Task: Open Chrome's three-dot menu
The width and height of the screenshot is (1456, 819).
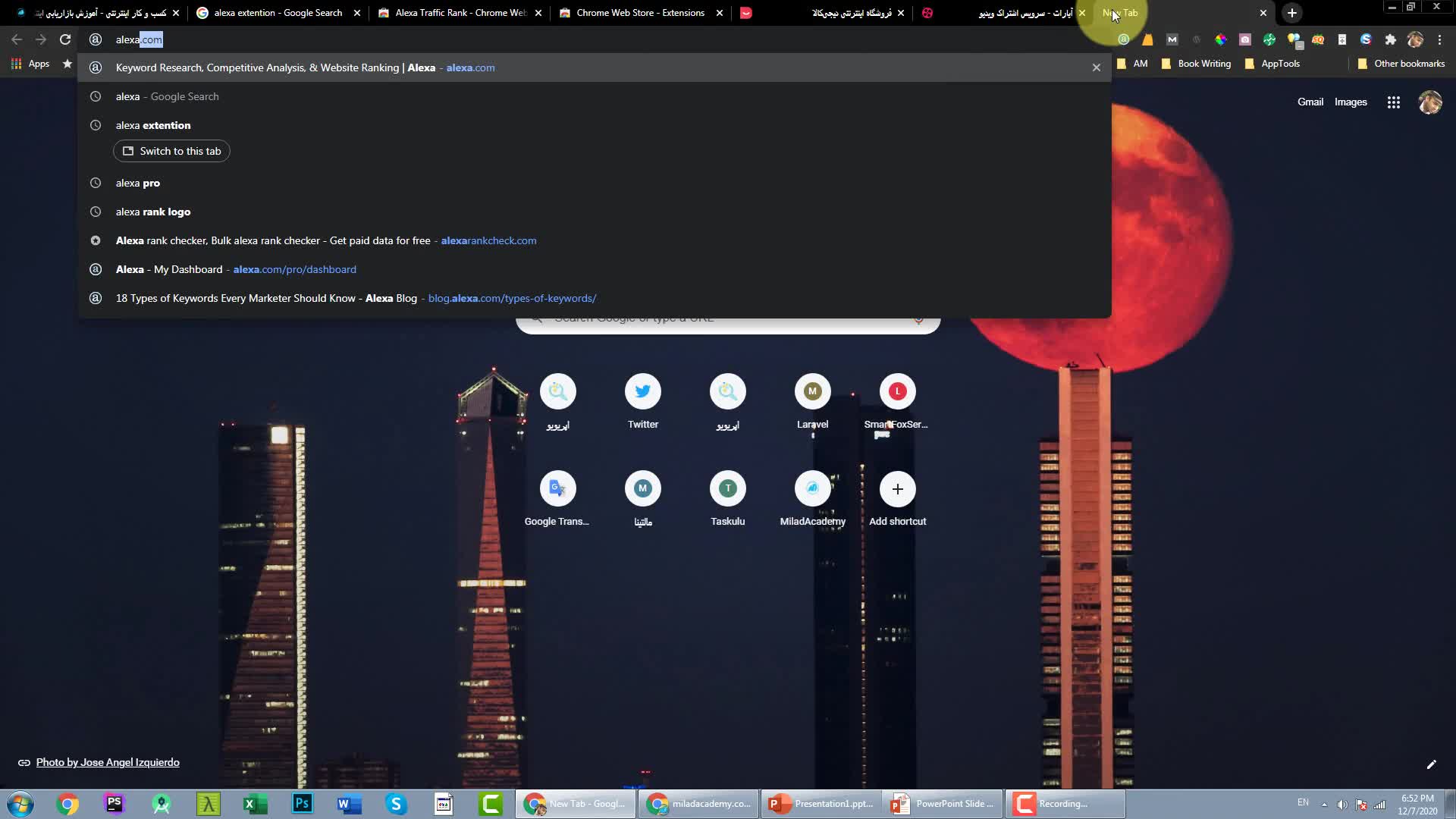Action: coord(1439,39)
